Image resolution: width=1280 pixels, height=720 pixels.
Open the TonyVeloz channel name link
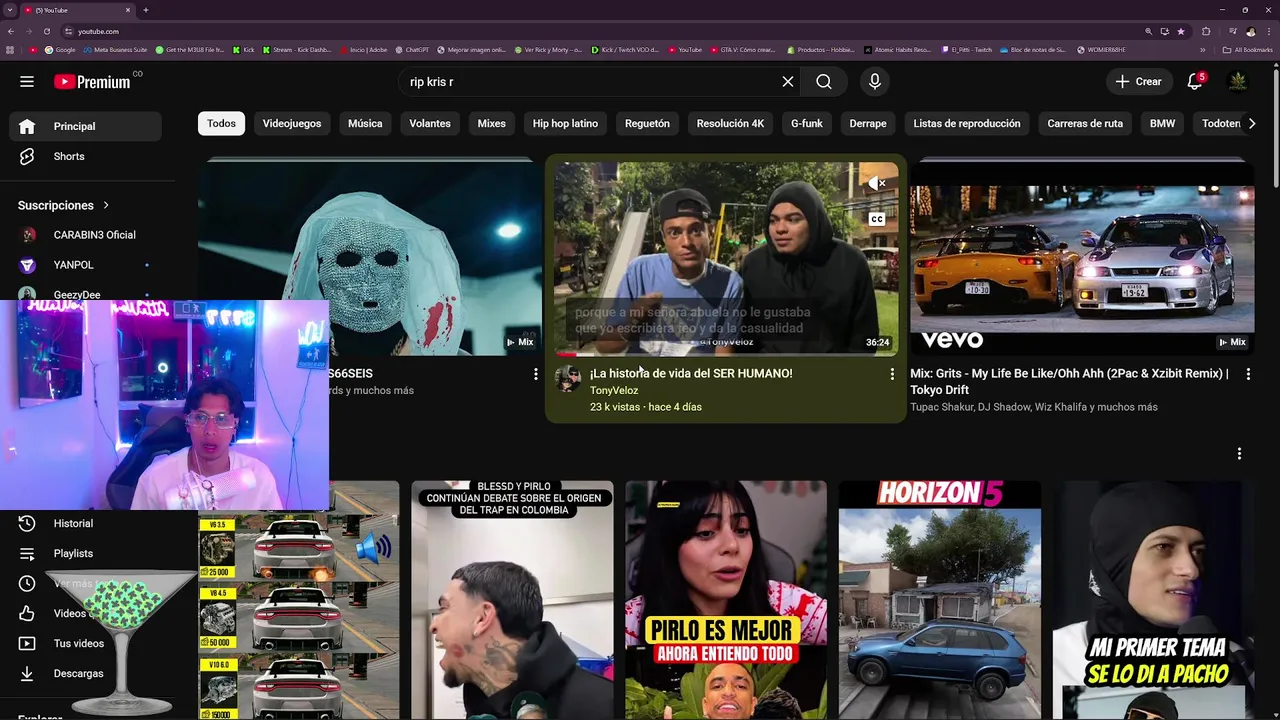(x=614, y=391)
